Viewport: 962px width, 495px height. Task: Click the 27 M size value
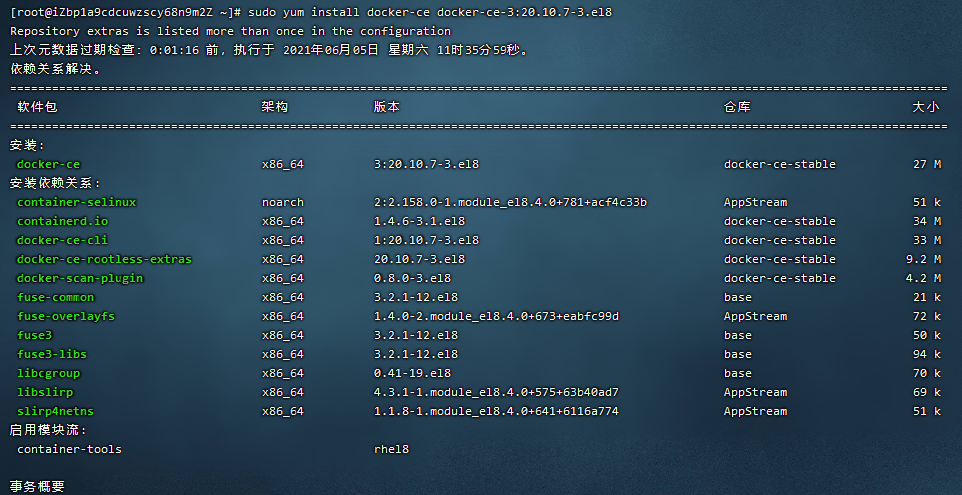click(927, 164)
